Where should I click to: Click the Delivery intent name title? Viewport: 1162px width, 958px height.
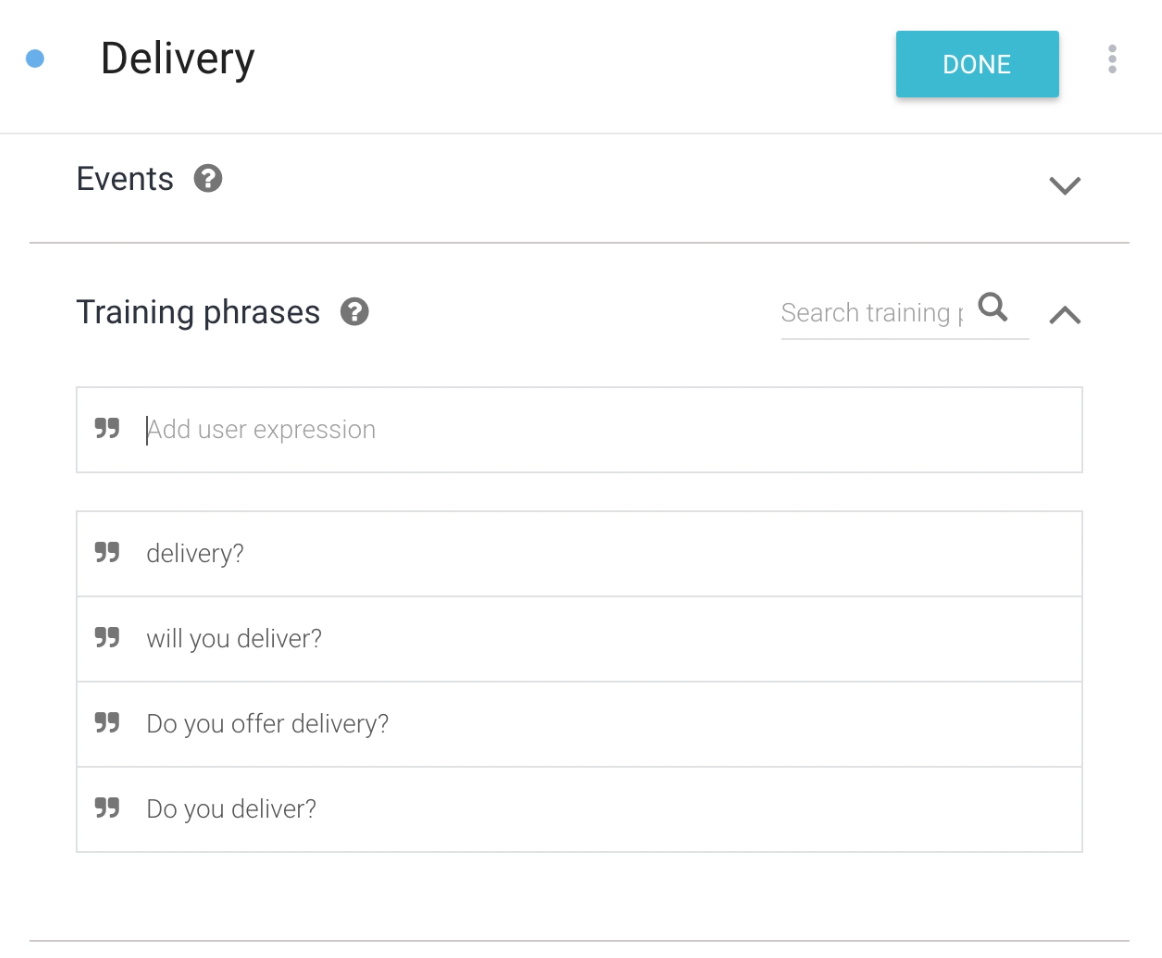click(x=178, y=59)
